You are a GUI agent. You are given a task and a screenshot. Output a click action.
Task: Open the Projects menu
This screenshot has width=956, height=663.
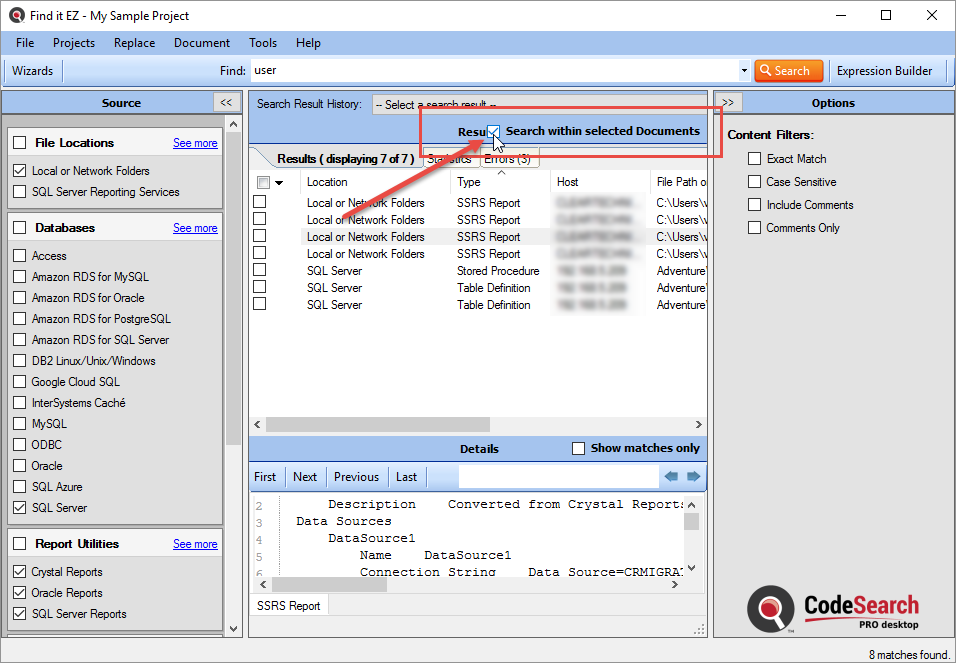click(74, 43)
